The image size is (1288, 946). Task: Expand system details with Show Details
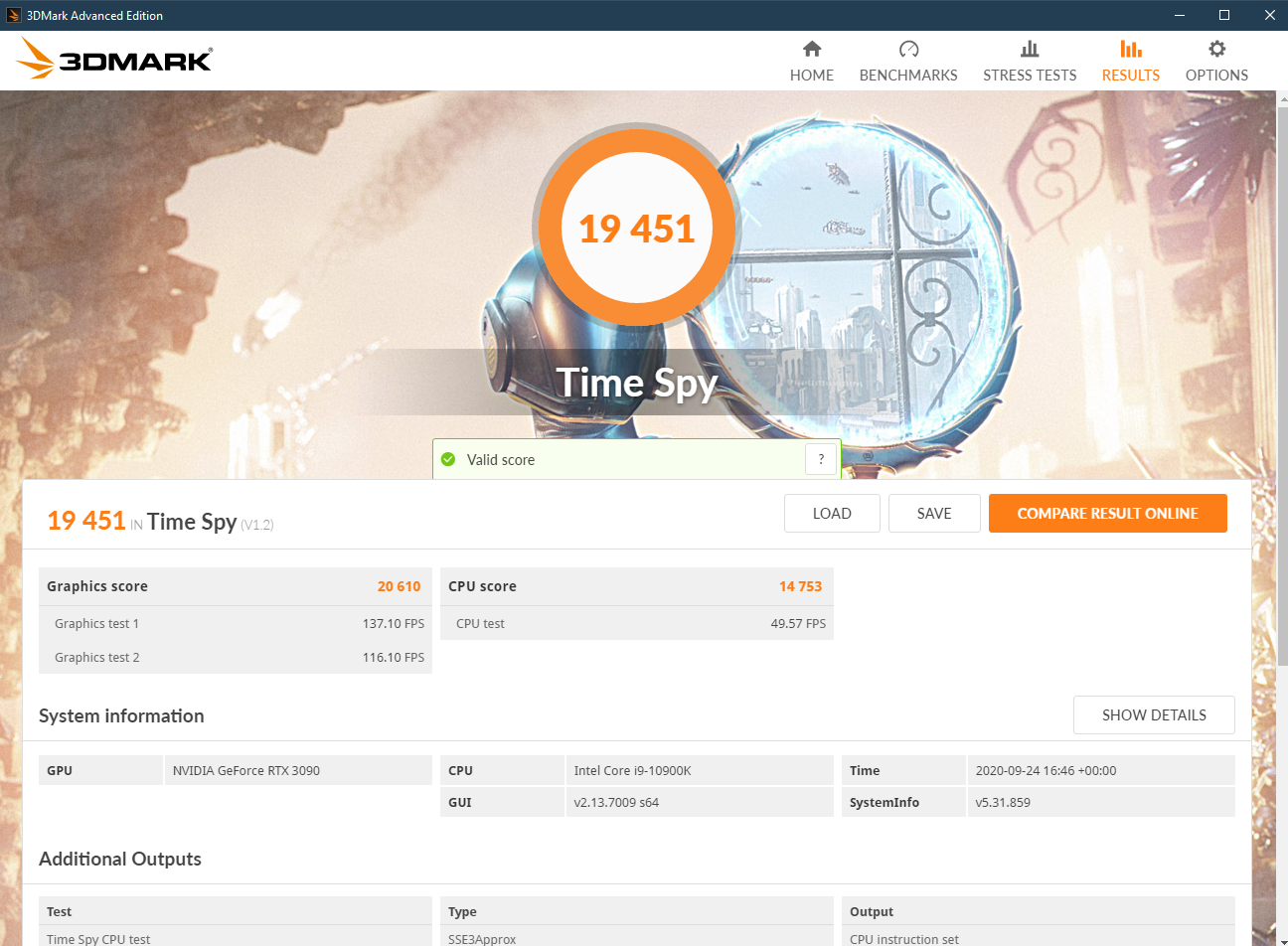pyautogui.click(x=1154, y=714)
